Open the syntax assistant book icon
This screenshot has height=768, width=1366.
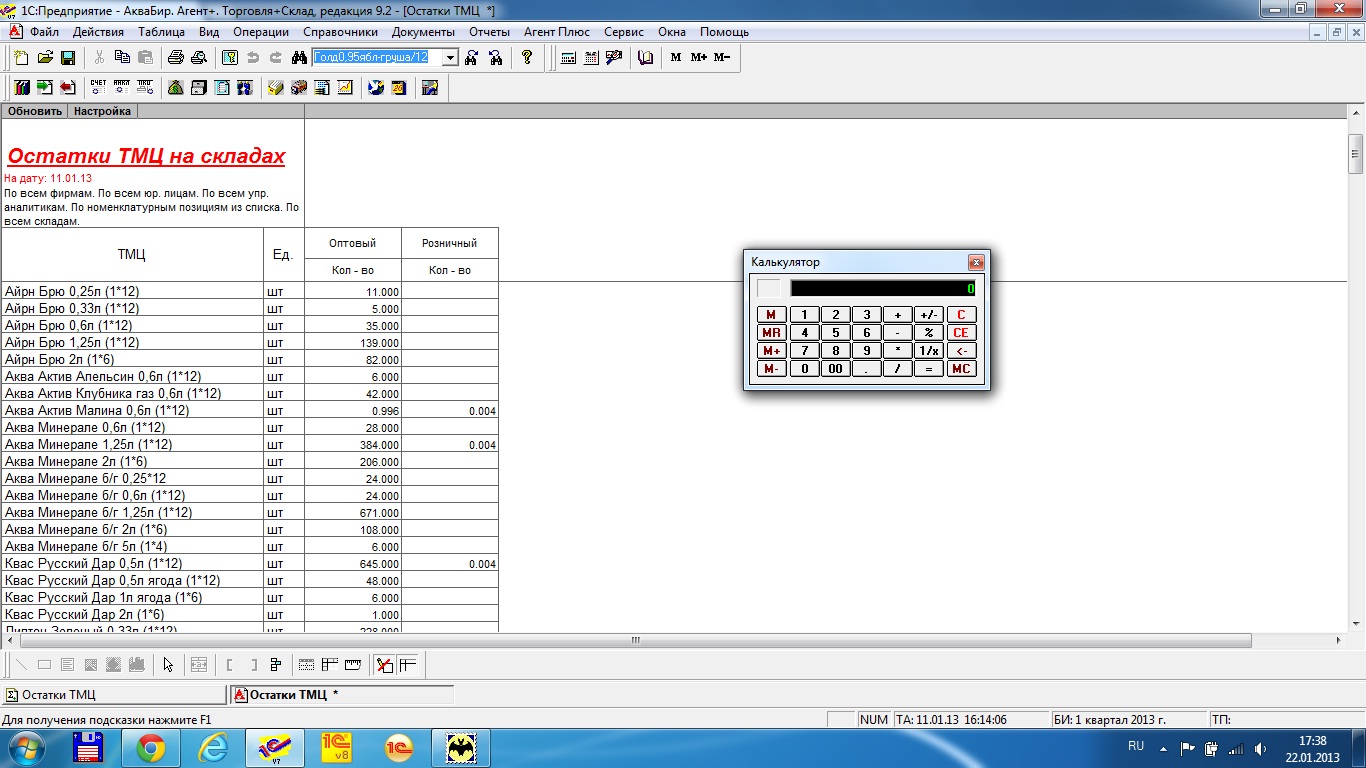[x=646, y=58]
